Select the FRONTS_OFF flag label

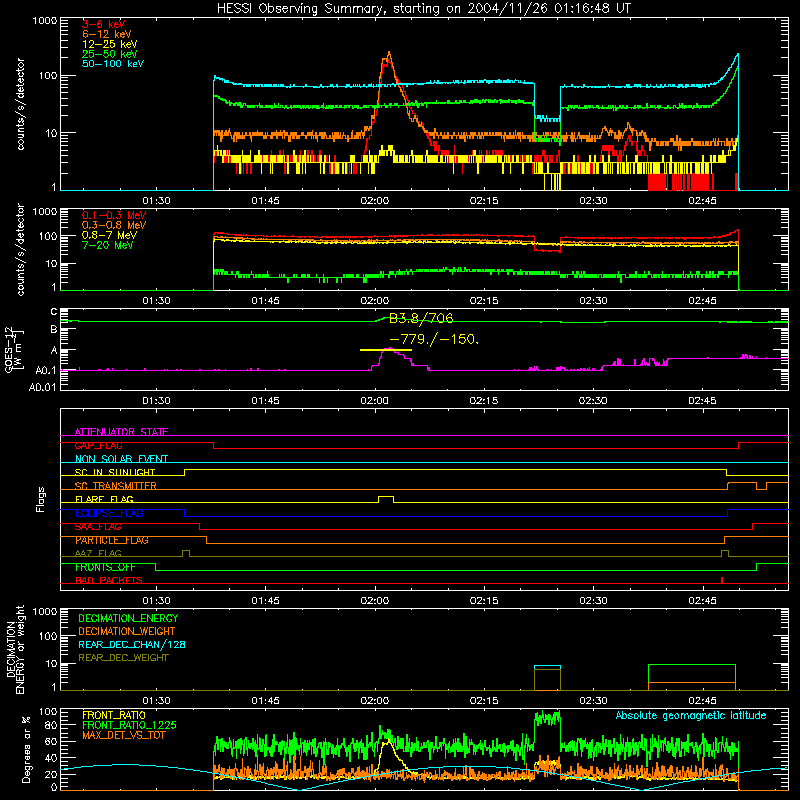click(x=105, y=567)
